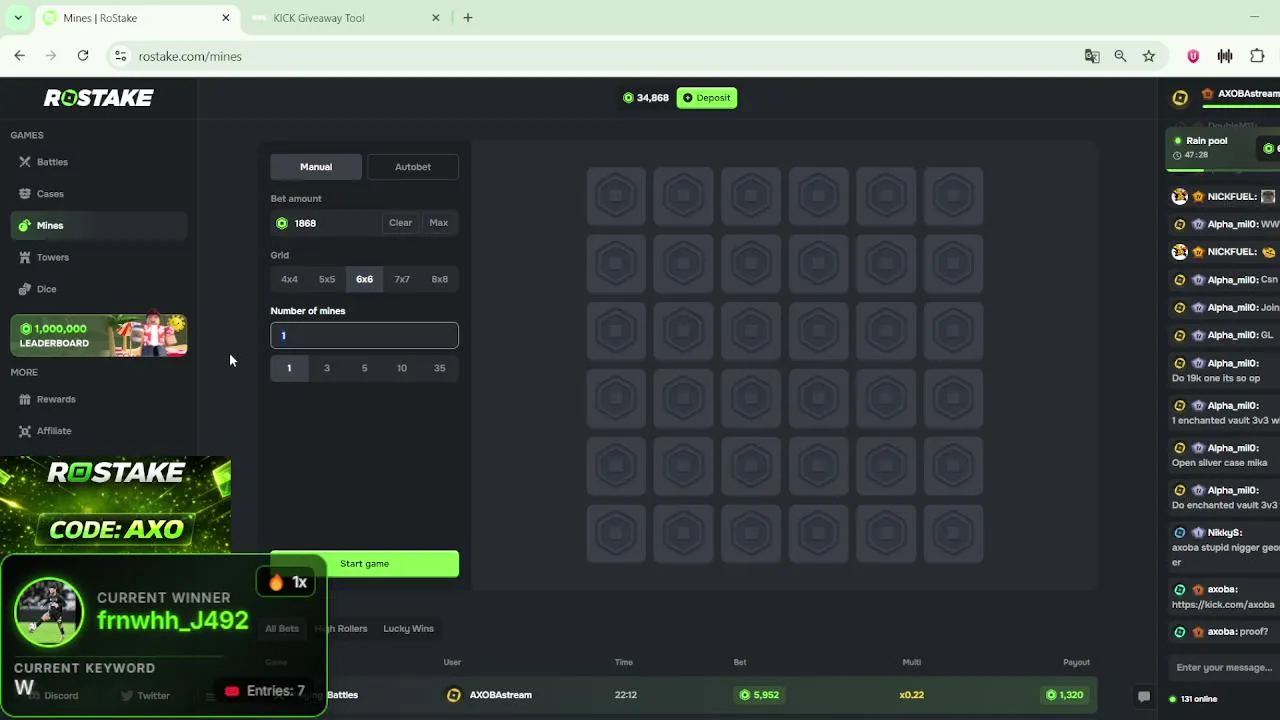Clear the bet amount
The height and width of the screenshot is (720, 1280).
[x=400, y=223]
